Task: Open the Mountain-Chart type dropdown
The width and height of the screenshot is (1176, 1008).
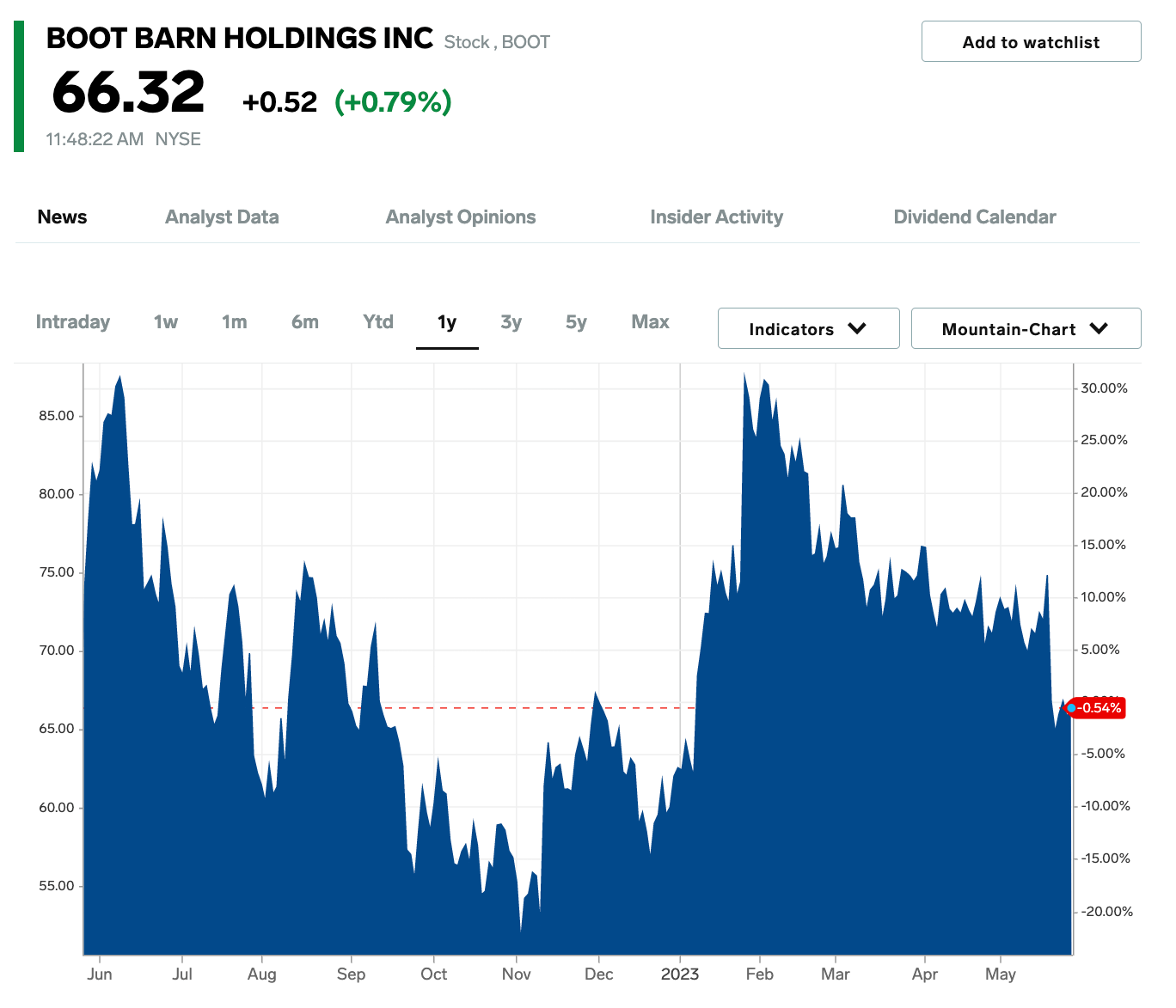Action: 1026,328
